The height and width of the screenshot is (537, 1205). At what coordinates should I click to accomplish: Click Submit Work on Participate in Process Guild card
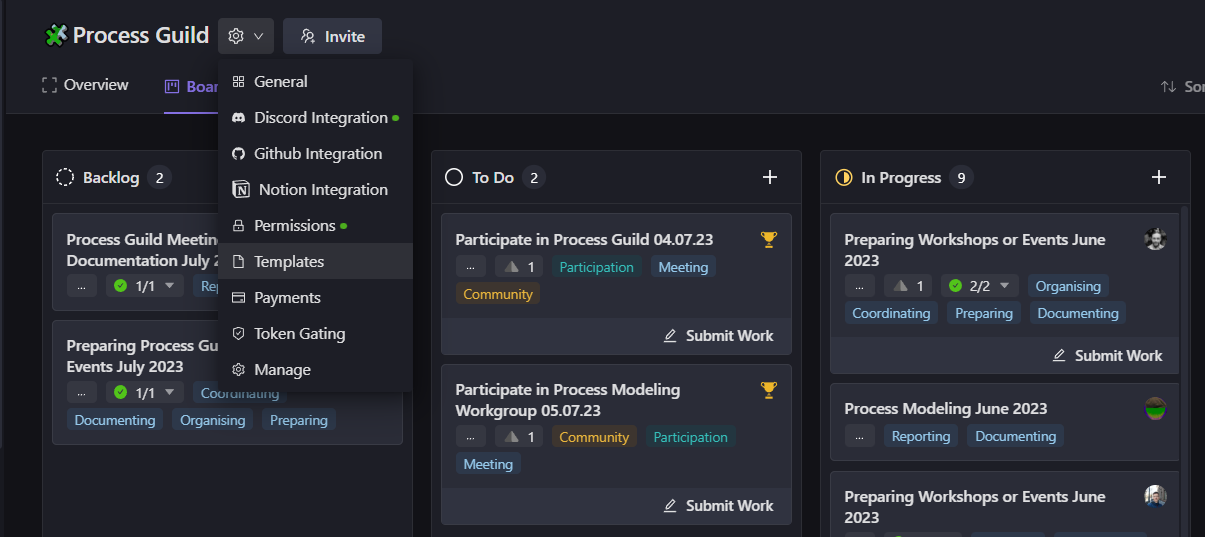click(718, 336)
